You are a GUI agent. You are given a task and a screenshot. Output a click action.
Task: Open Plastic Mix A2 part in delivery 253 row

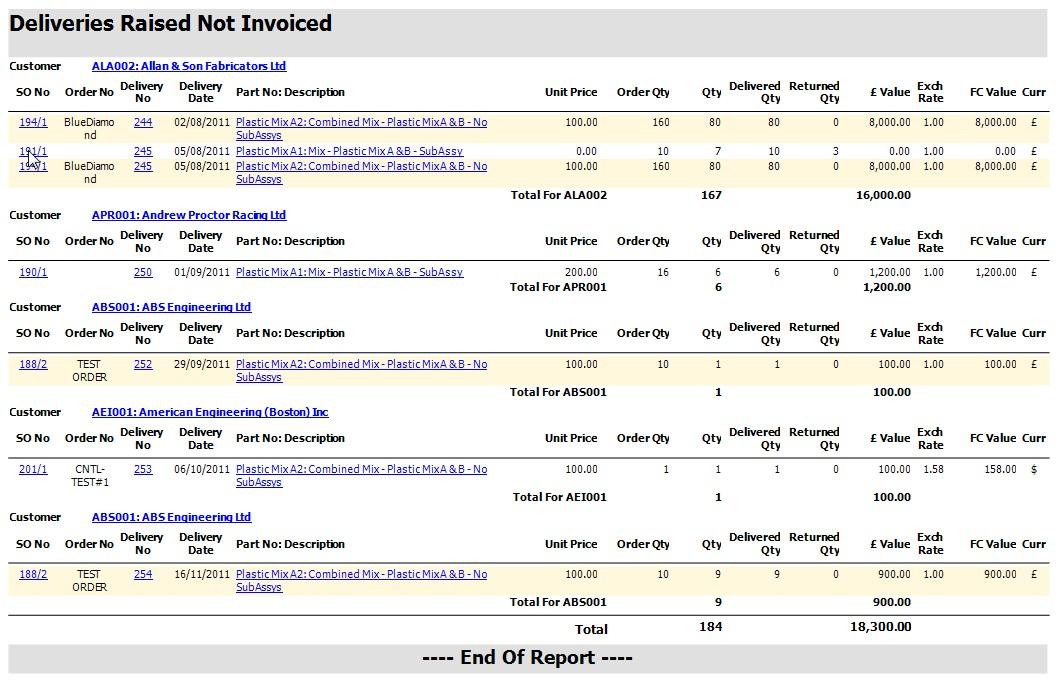361,469
